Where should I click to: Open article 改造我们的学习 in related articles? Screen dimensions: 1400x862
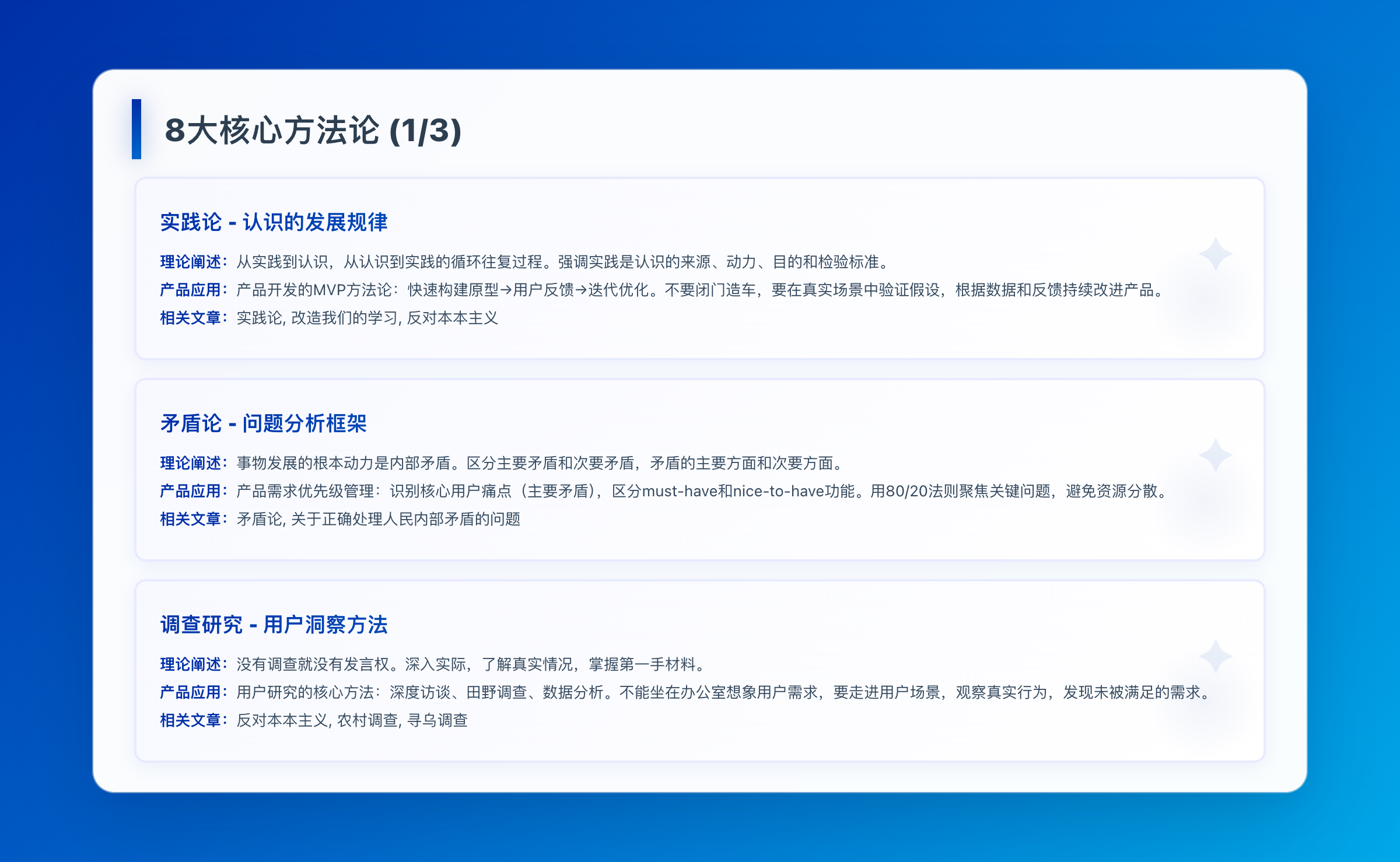tap(344, 318)
